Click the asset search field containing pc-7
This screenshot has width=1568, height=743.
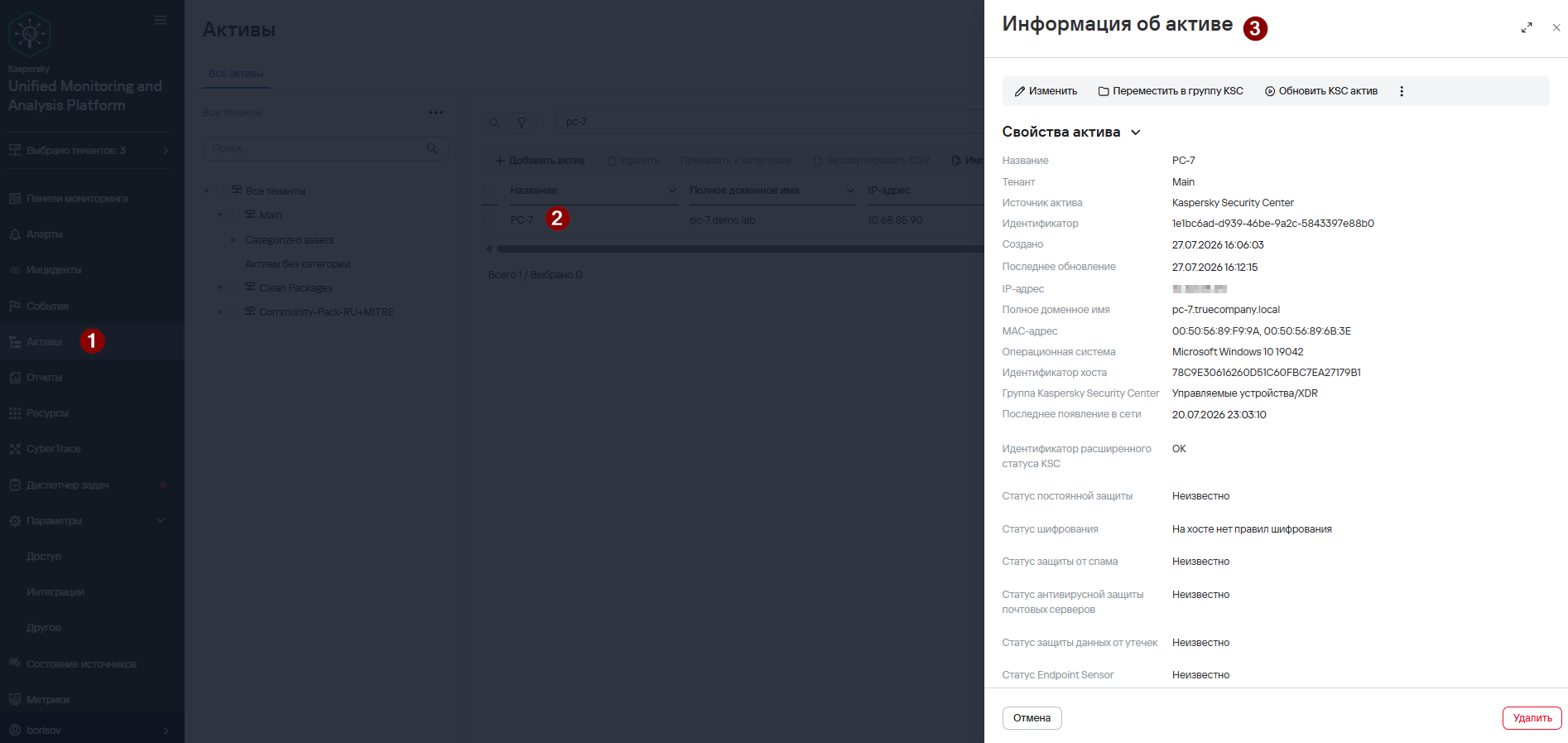tap(770, 122)
